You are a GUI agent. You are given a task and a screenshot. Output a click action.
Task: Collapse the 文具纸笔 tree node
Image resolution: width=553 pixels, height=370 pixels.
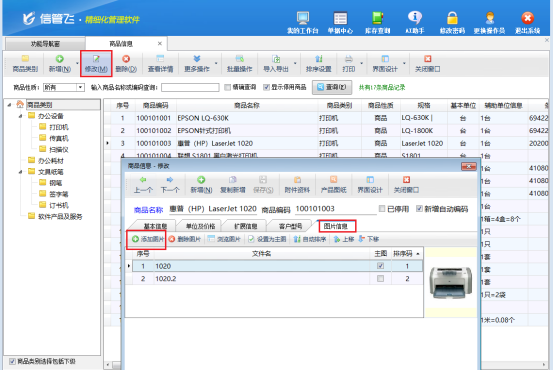click(x=20, y=172)
